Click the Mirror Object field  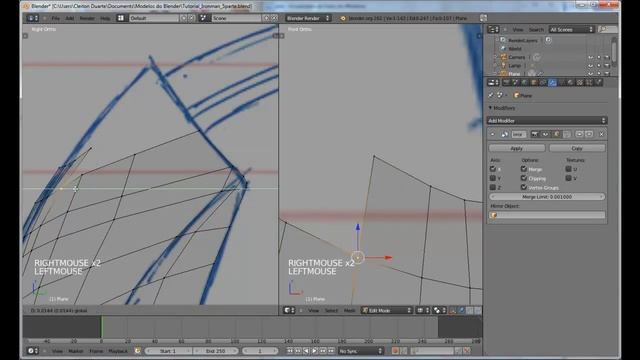547,215
